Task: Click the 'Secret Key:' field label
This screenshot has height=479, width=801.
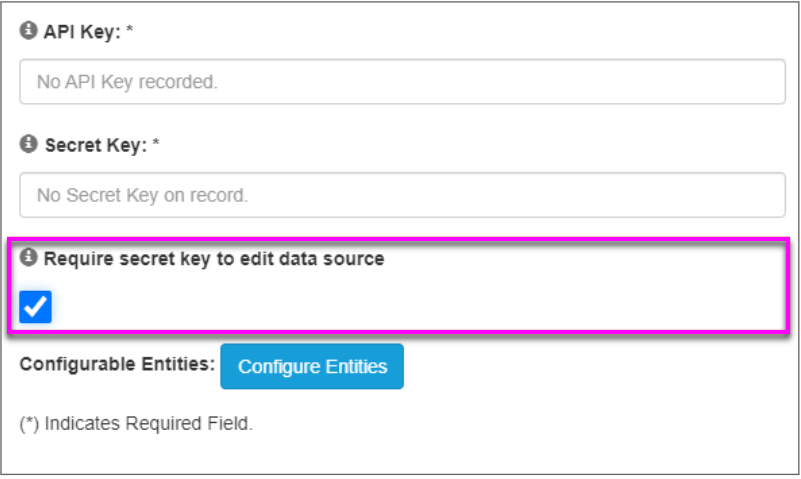Action: pyautogui.click(x=94, y=145)
